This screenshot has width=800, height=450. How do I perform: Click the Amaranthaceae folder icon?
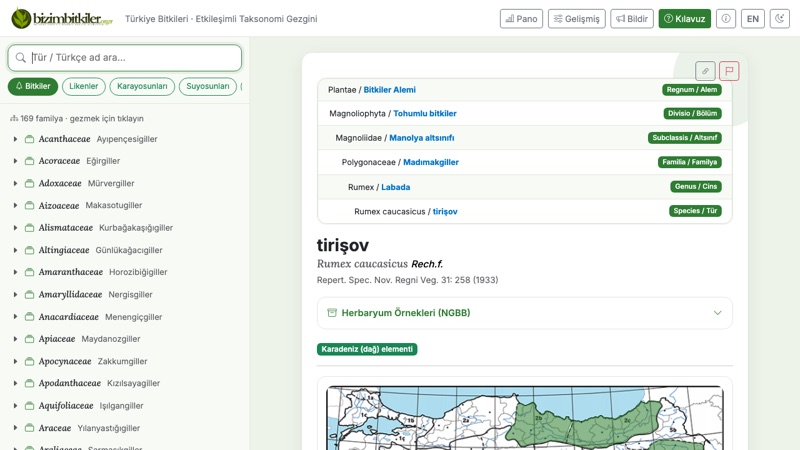[x=30, y=272]
